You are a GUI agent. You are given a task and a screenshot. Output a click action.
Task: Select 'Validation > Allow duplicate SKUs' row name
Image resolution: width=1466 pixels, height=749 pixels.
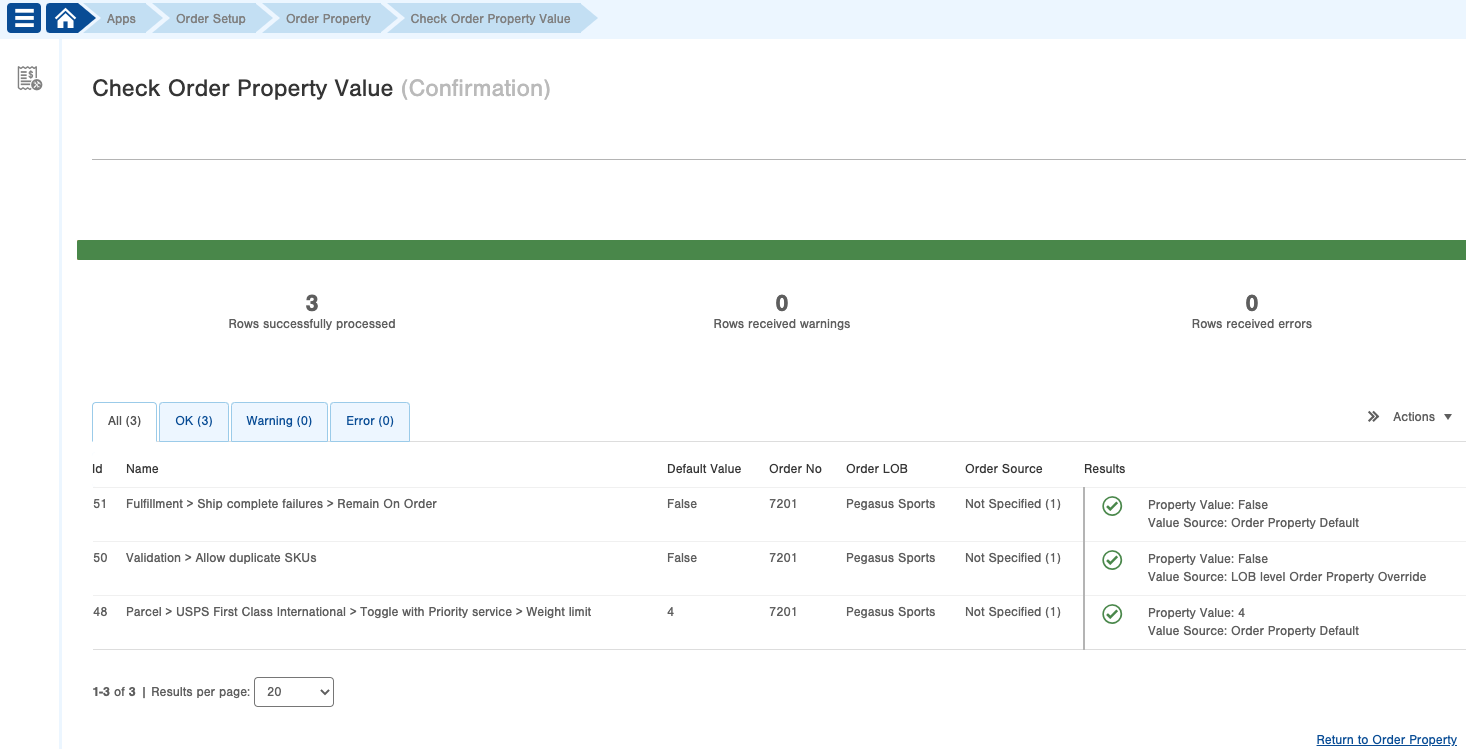click(221, 558)
